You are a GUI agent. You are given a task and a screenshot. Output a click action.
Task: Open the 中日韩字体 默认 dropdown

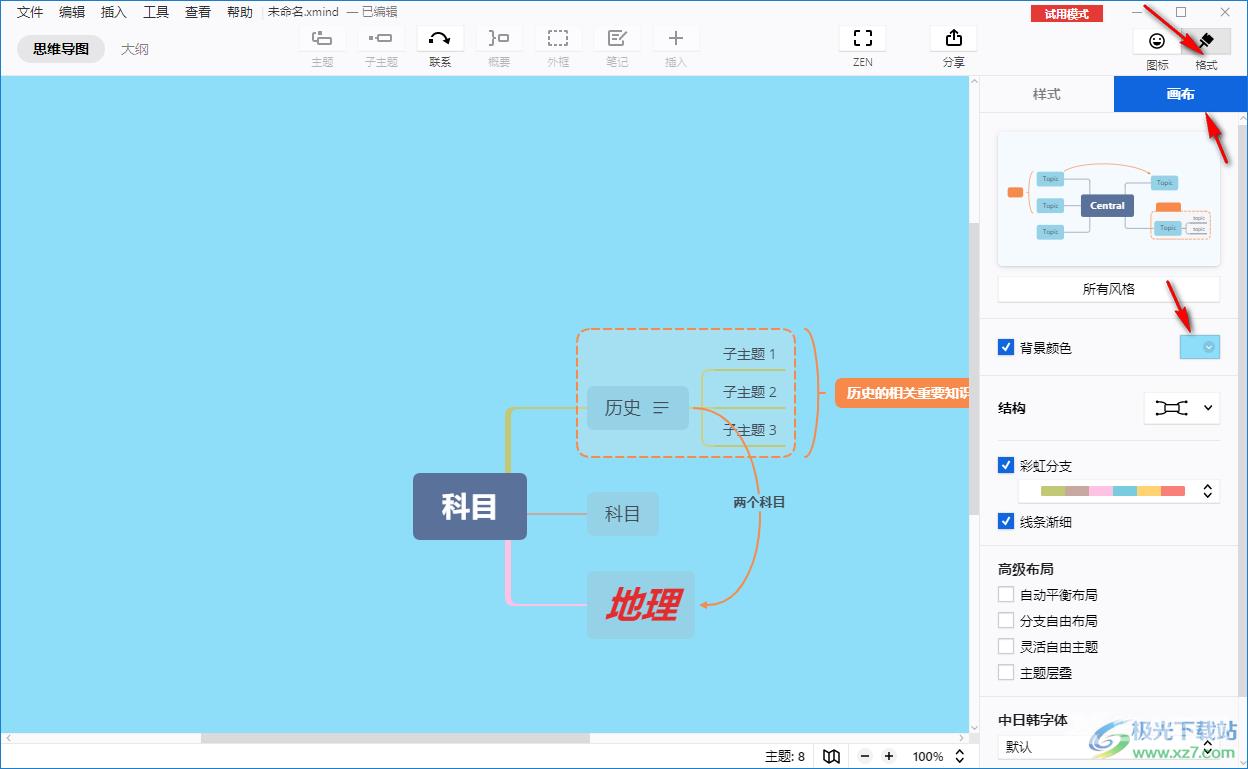coord(1109,746)
